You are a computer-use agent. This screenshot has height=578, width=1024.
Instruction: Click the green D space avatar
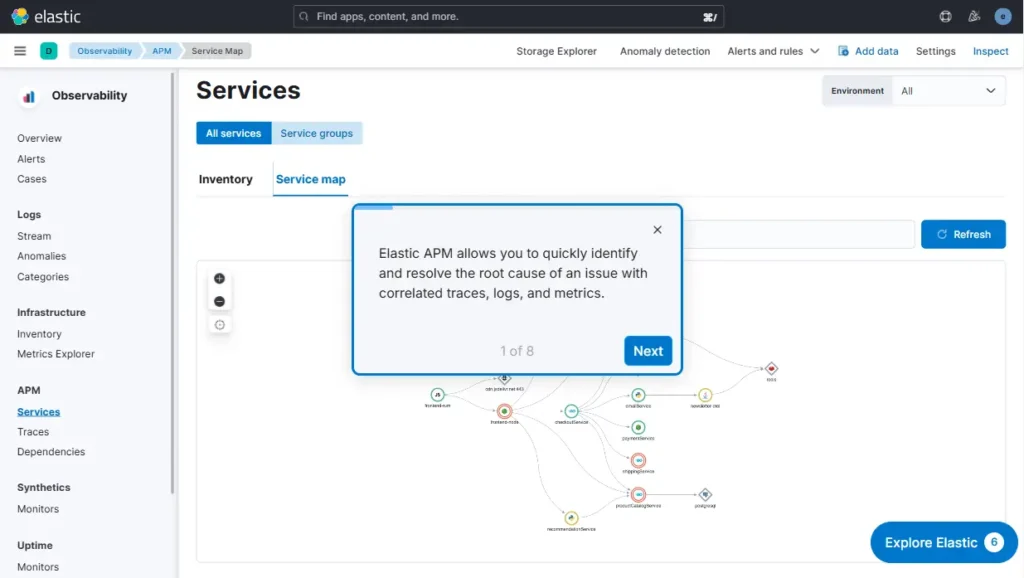[x=48, y=51]
